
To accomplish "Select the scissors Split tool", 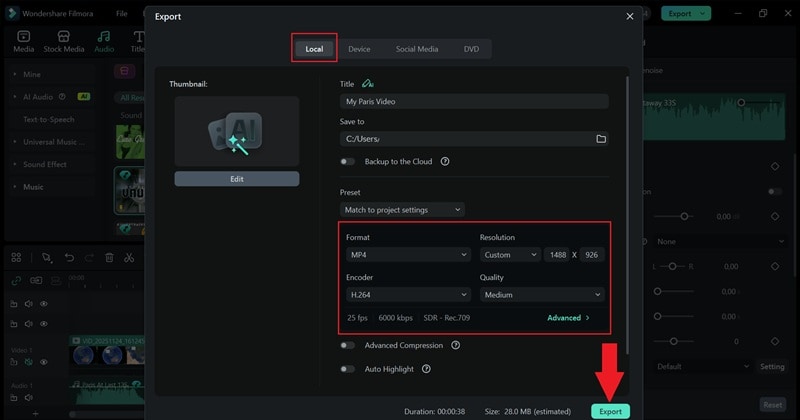I will [129, 258].
